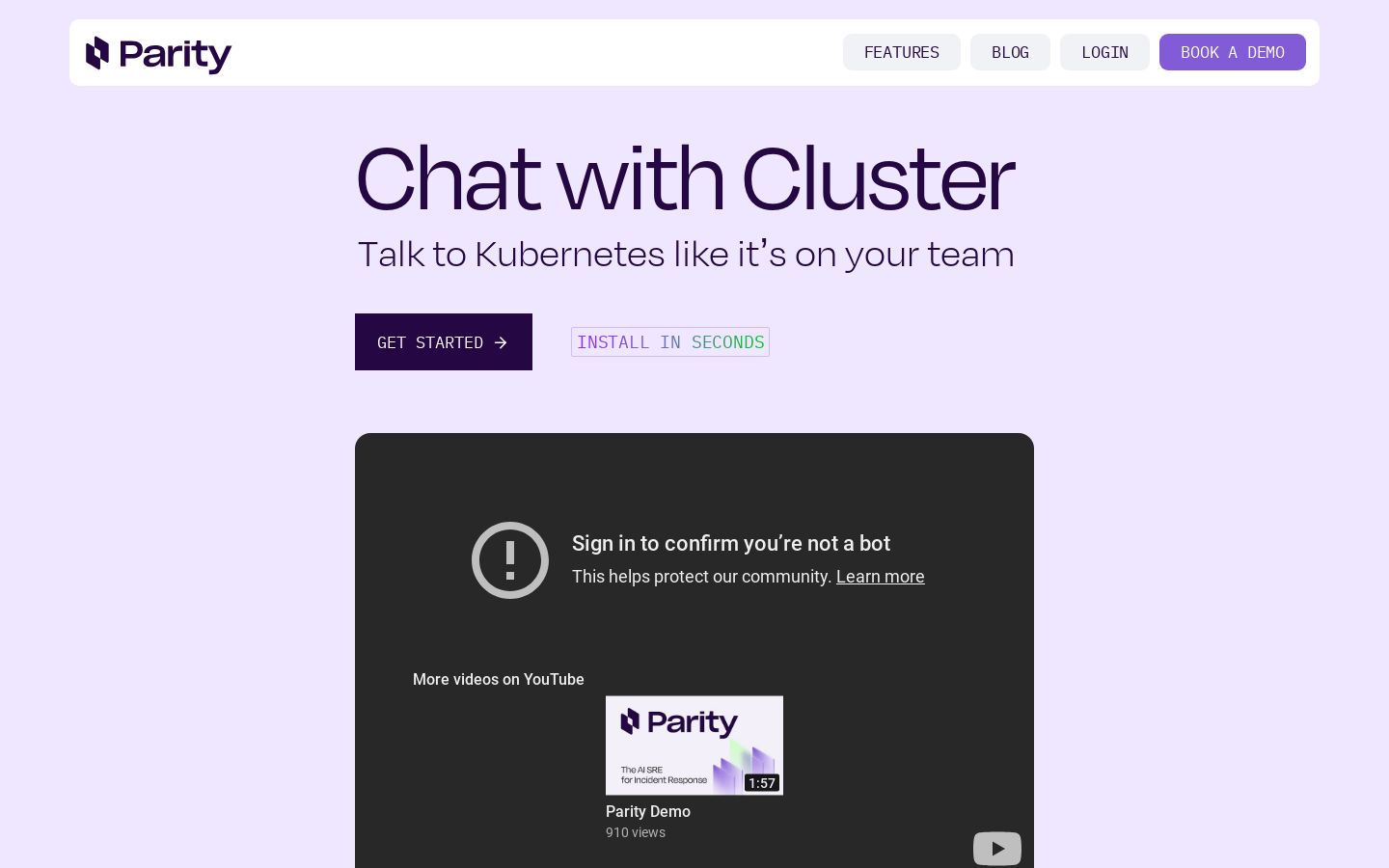This screenshot has height=868, width=1389.
Task: Click 'Sign in to confirm you're not a bot'
Action: (731, 544)
